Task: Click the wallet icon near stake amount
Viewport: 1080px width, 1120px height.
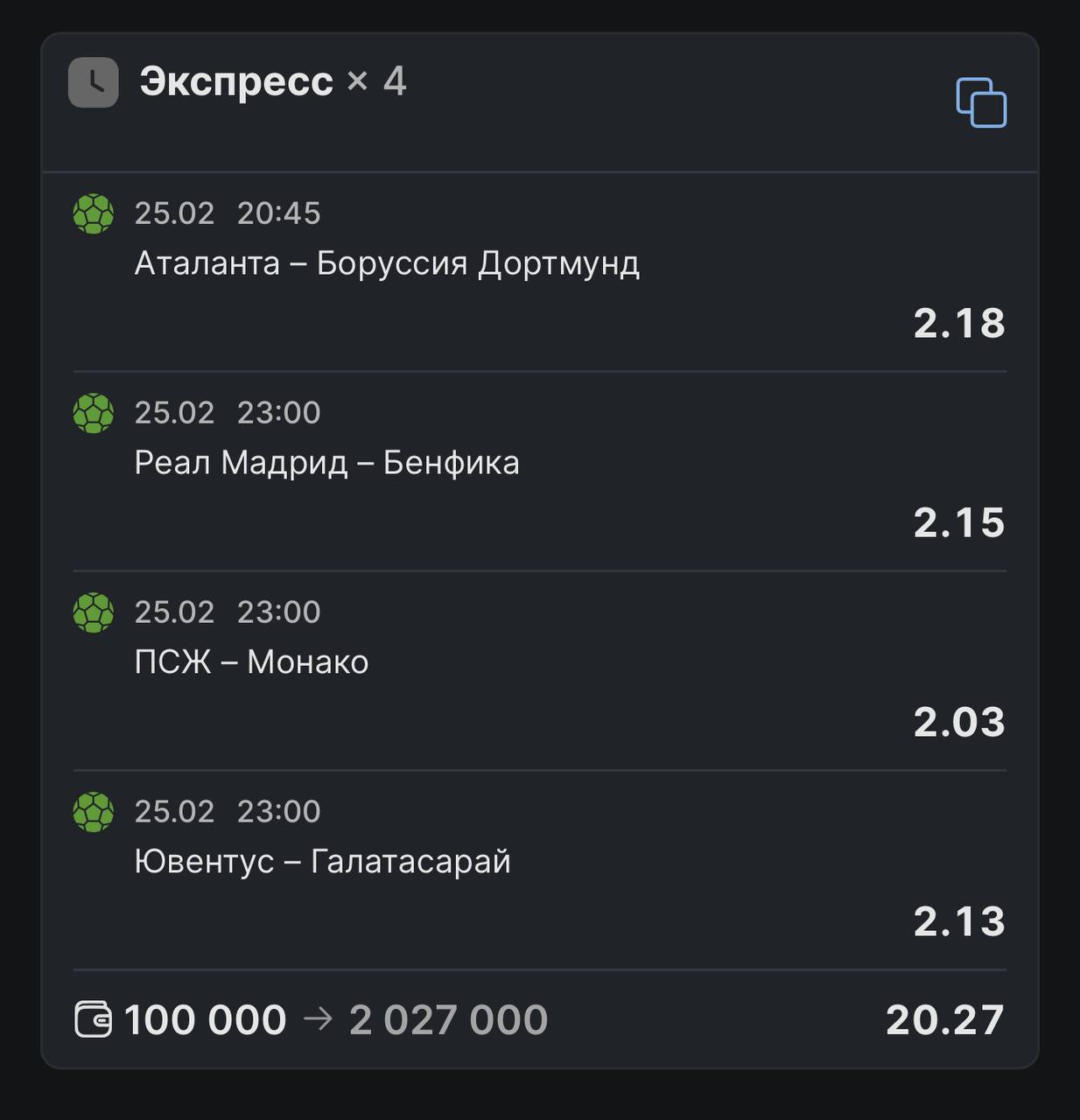Action: [93, 1019]
